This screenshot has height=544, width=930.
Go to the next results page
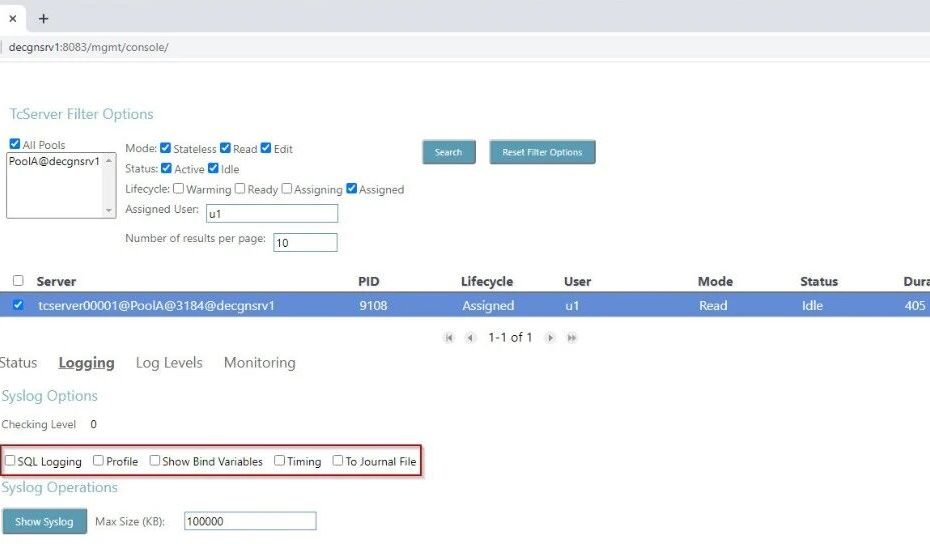coord(550,338)
